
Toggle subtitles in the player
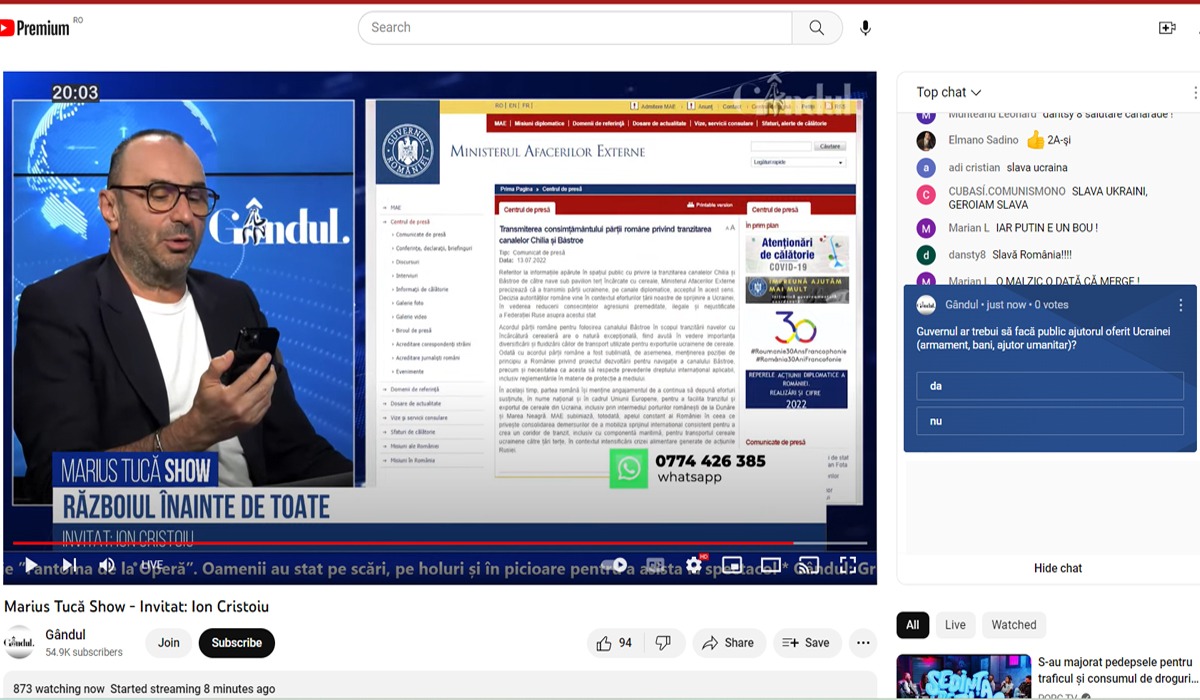tap(655, 565)
